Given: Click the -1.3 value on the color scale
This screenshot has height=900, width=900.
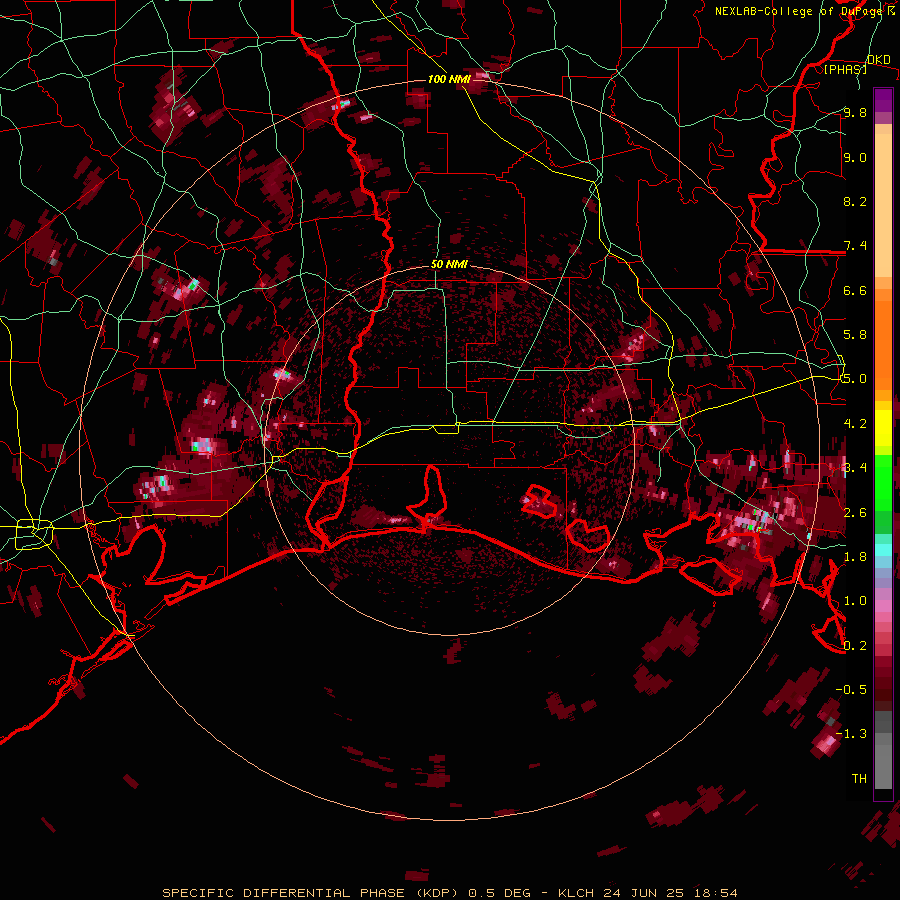Looking at the screenshot, I should (851, 734).
